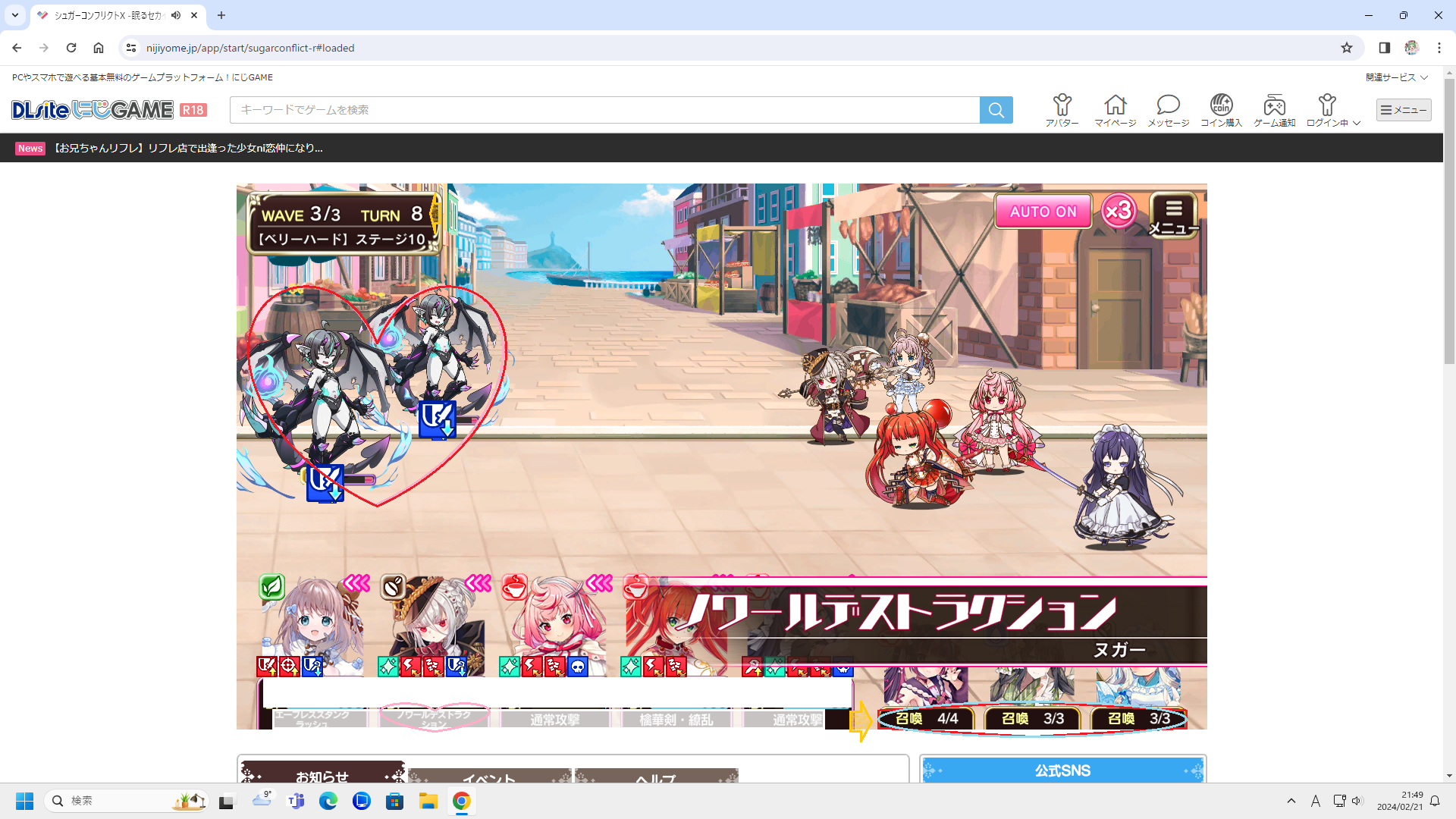The image size is (1456, 819).
Task: Mute the browser tab audio icon
Action: click(x=176, y=15)
